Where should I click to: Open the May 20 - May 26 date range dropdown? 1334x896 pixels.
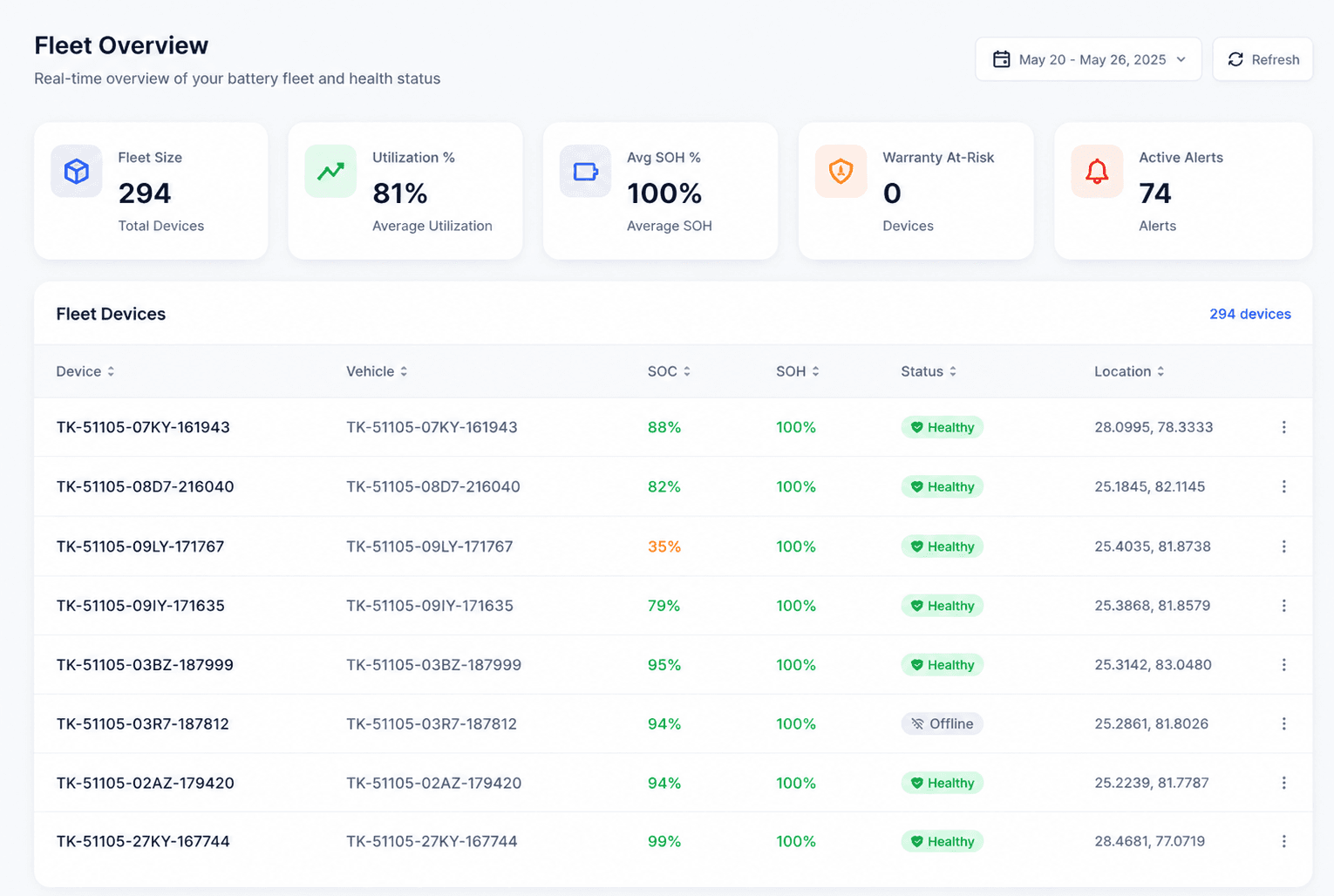pos(1088,59)
